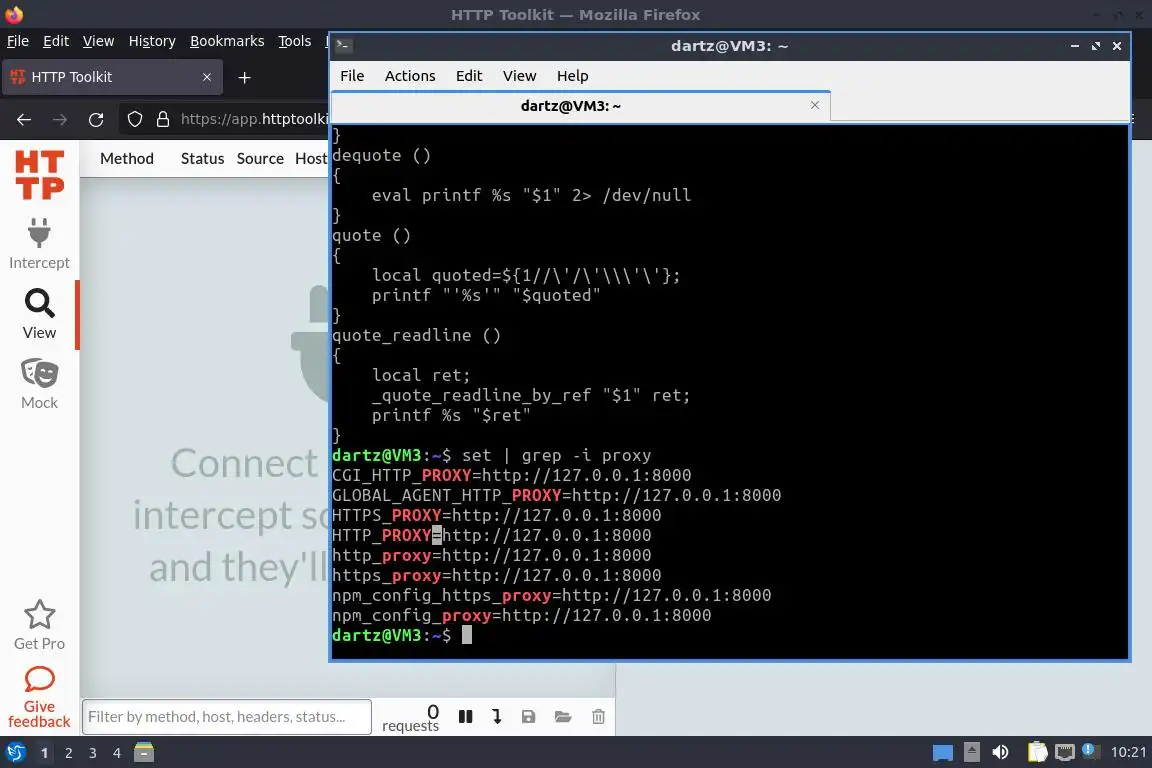Import a HAR file with the folder icon
Viewport: 1152px width, 768px height.
[563, 717]
